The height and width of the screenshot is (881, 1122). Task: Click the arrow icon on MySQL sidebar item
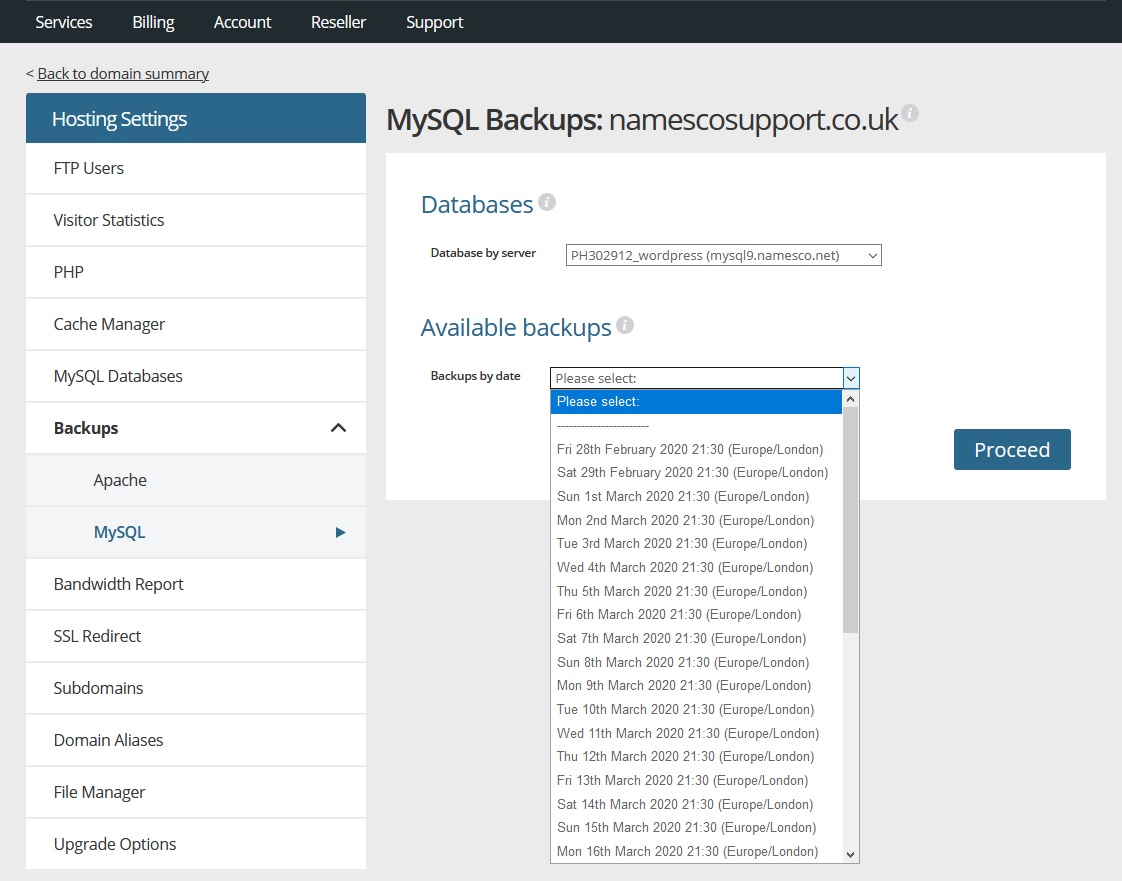[341, 532]
